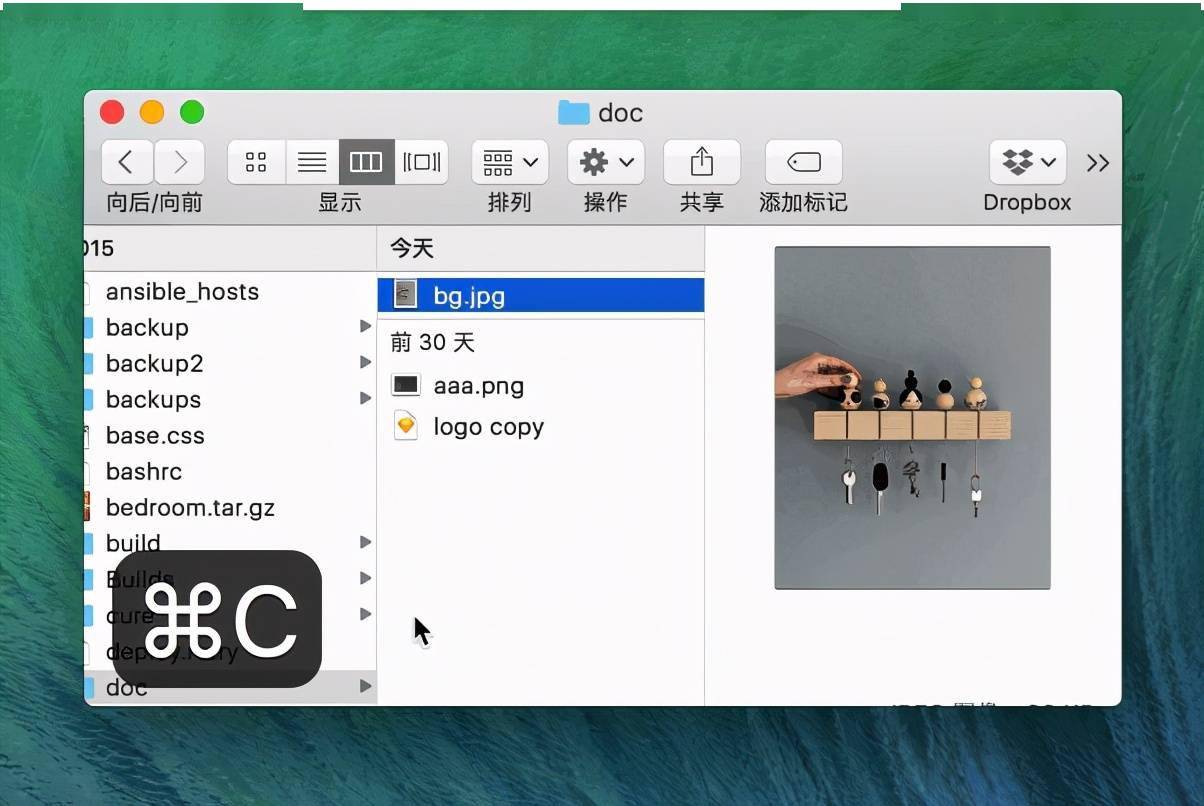Image resolution: width=1204 pixels, height=806 pixels.
Task: Close the doc Finder window
Action: click(112, 113)
